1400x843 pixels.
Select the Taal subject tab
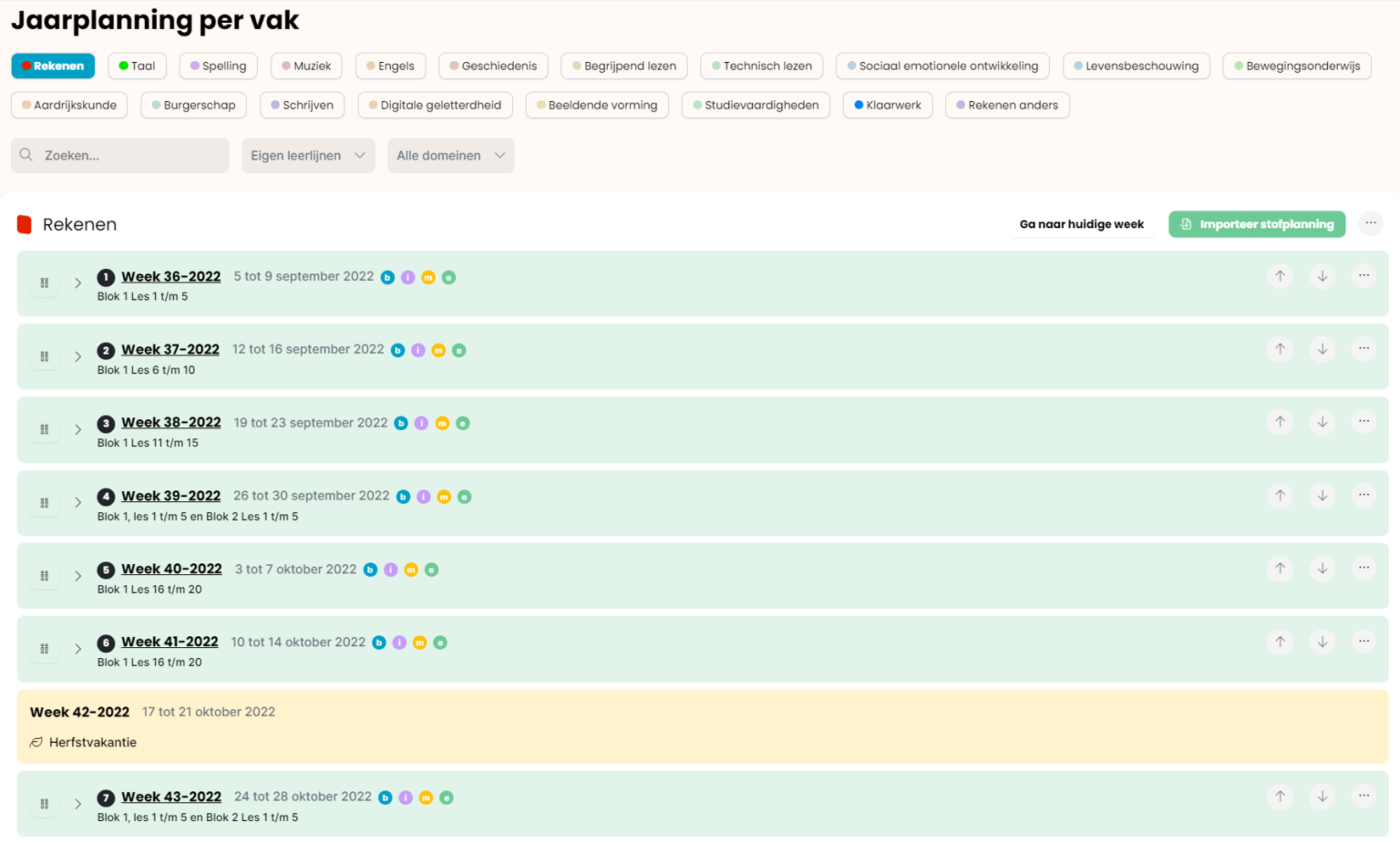pyautogui.click(x=137, y=66)
